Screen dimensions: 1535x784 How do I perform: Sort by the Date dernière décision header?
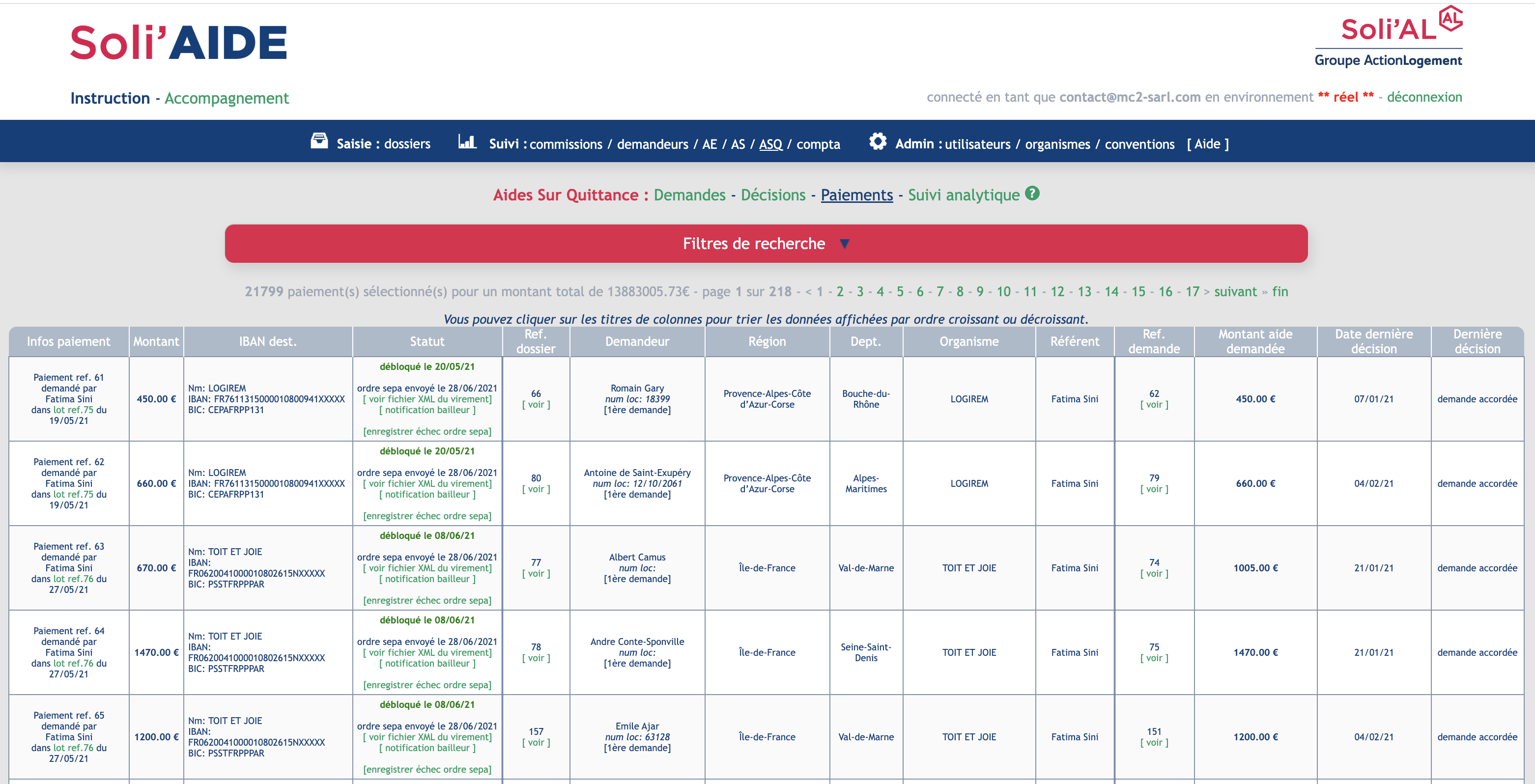tap(1373, 341)
